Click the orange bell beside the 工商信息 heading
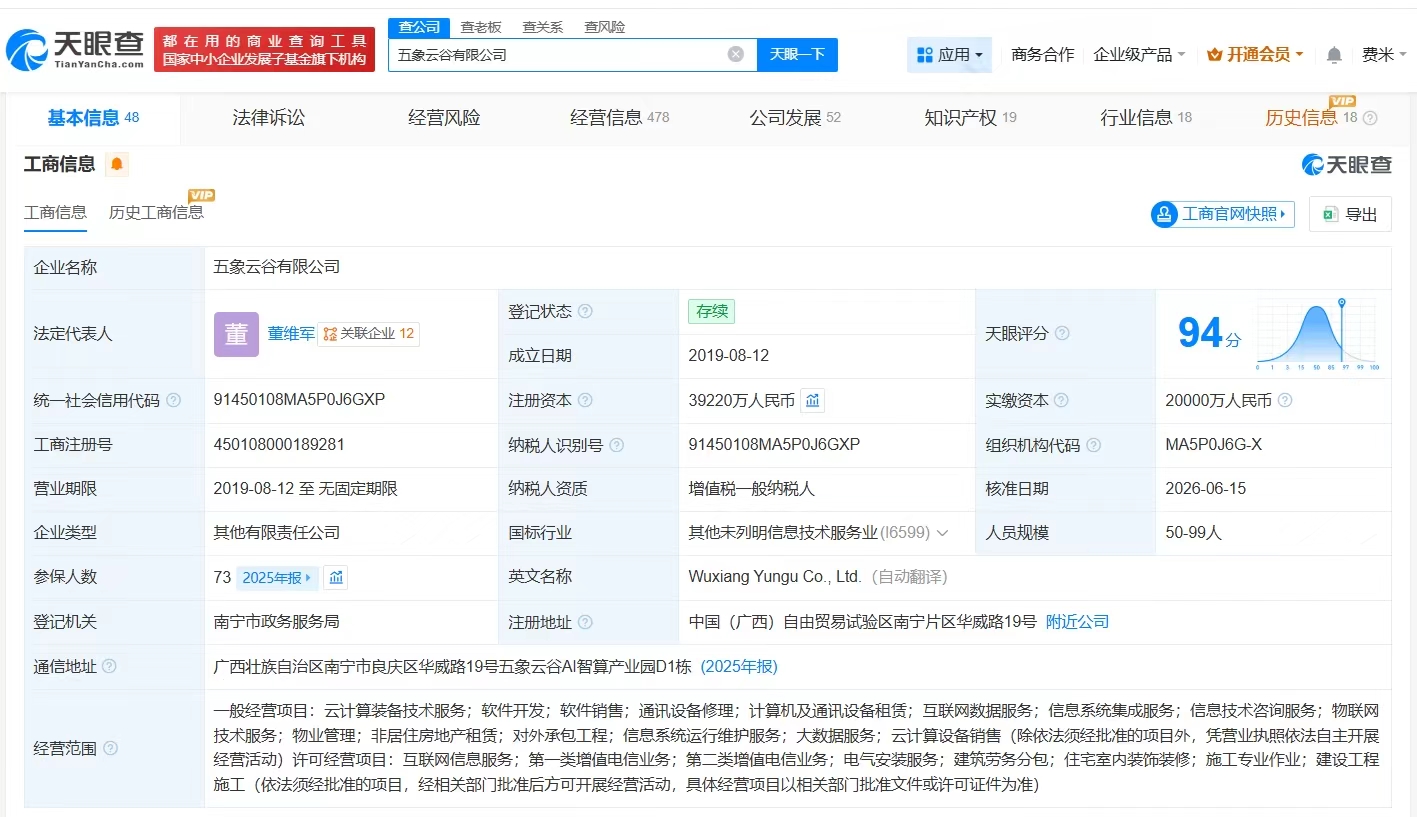The height and width of the screenshot is (817, 1417). pos(117,164)
